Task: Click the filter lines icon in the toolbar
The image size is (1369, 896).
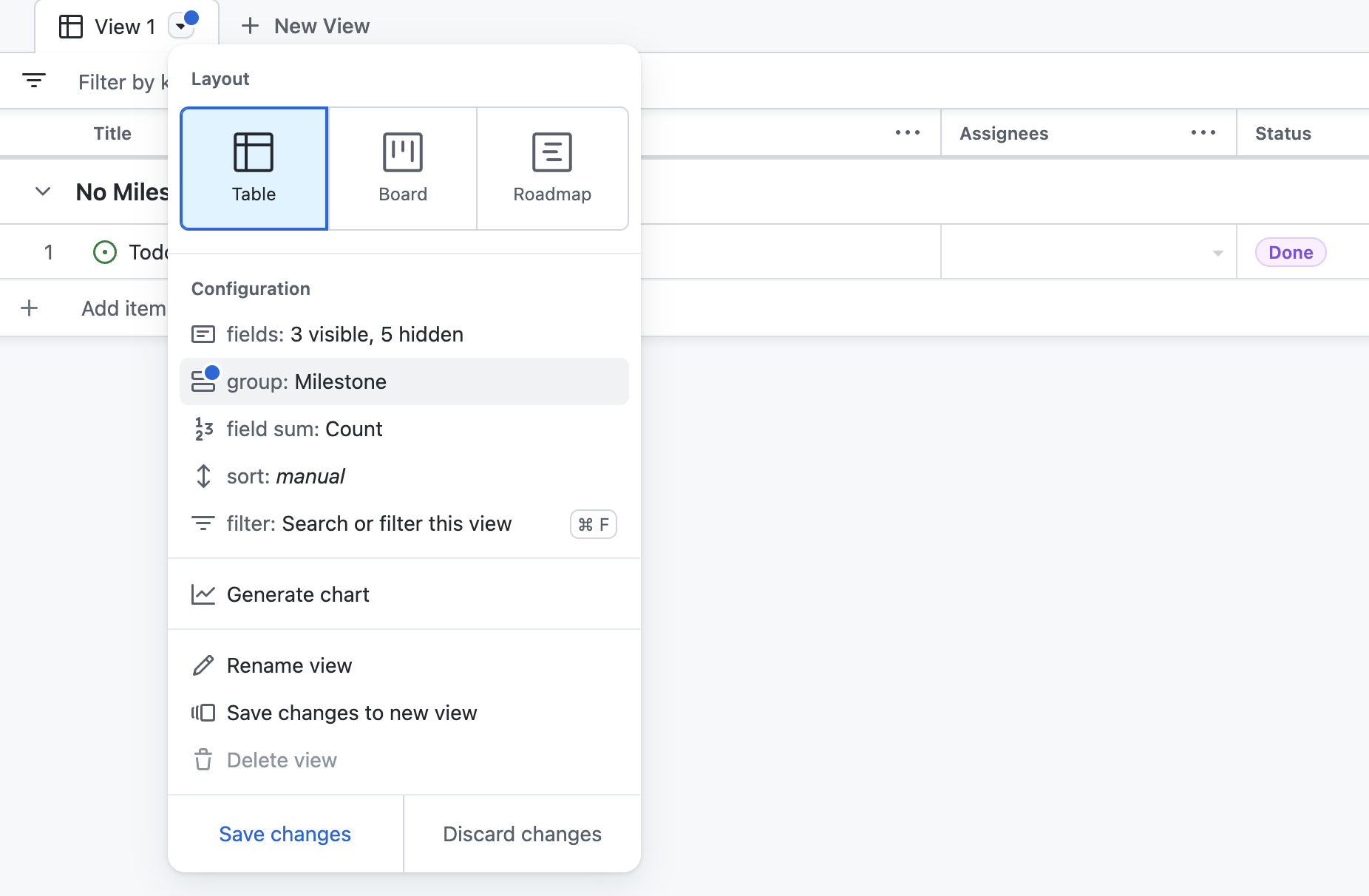Action: (34, 81)
